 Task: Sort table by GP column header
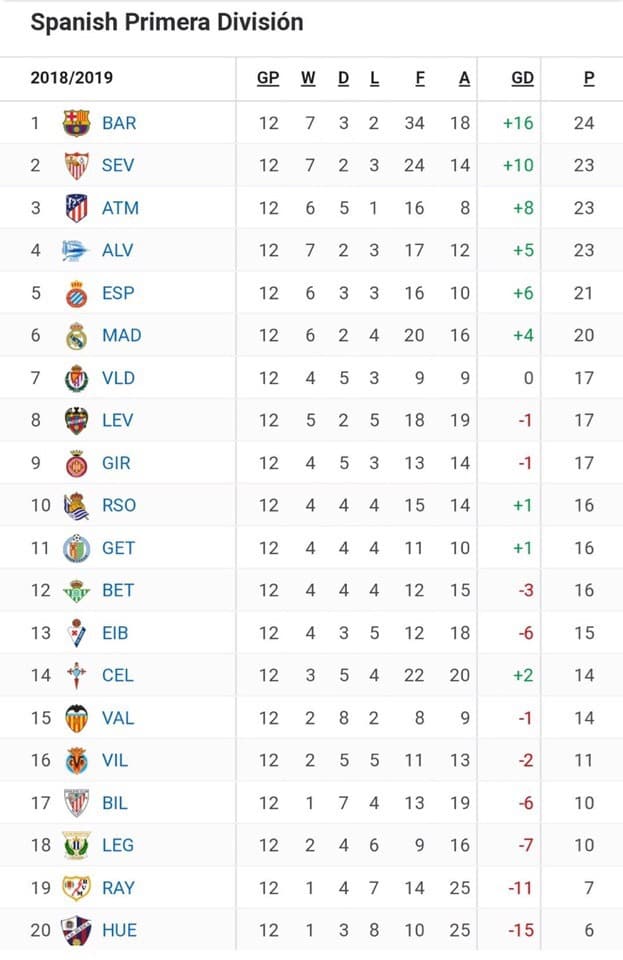268,78
